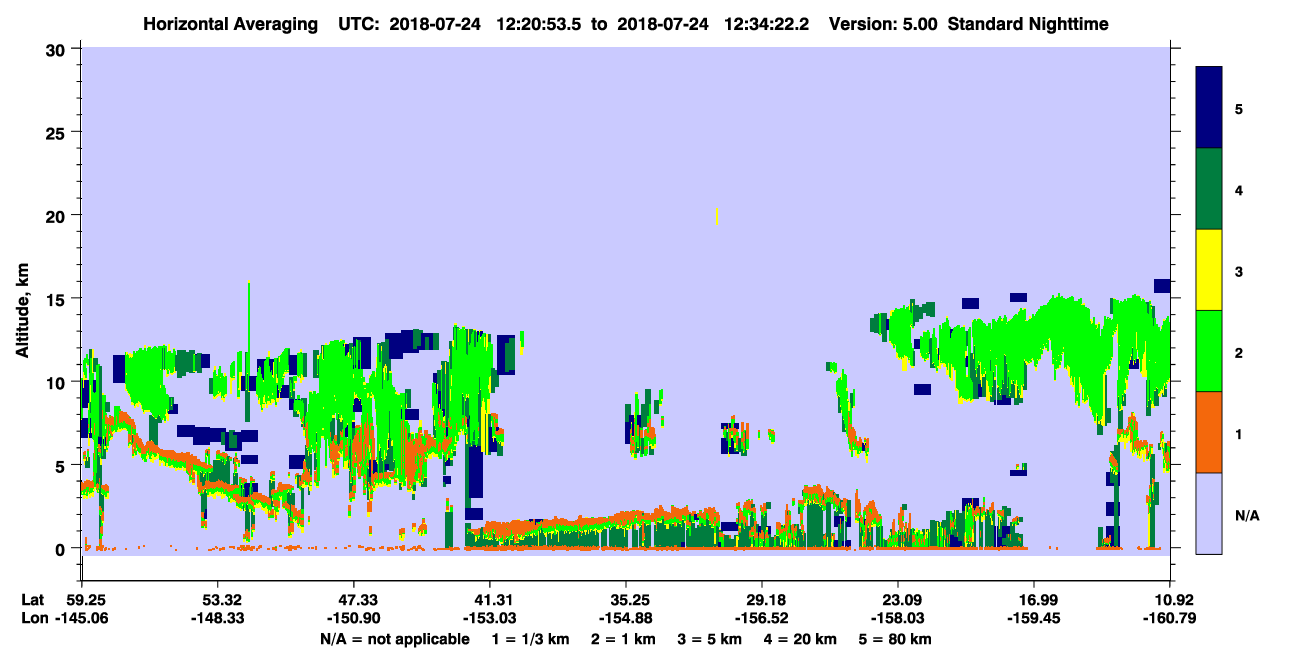Click the 'Version: 5.00' text
This screenshot has width=1300, height=667.
pyautogui.click(x=883, y=24)
